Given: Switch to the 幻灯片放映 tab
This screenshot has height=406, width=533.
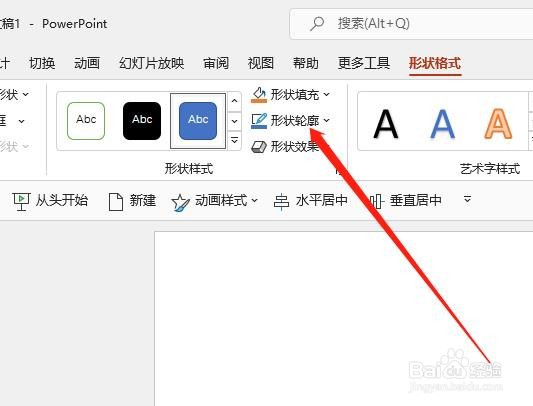Looking at the screenshot, I should 152,63.
